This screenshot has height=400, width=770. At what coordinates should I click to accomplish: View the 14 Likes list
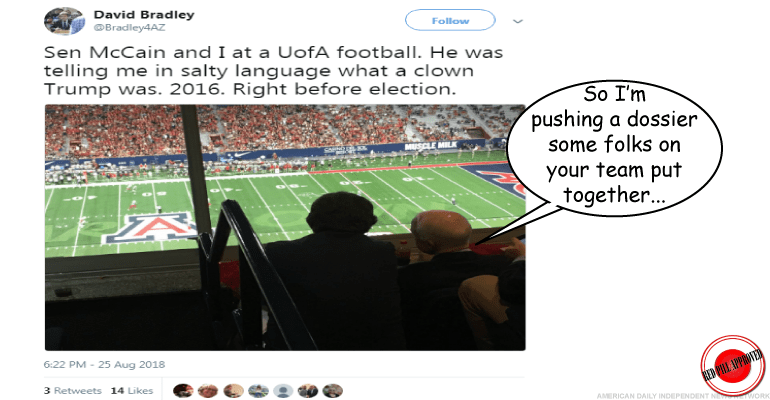(x=132, y=391)
